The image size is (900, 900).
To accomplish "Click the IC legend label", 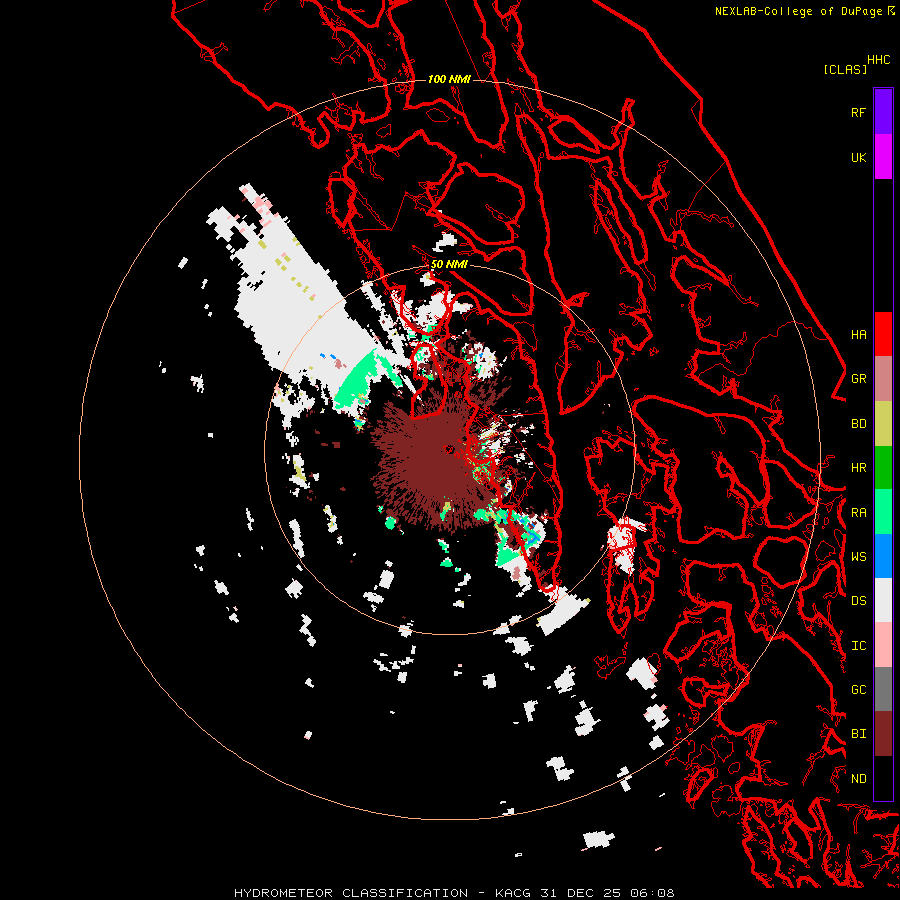I will (x=858, y=646).
